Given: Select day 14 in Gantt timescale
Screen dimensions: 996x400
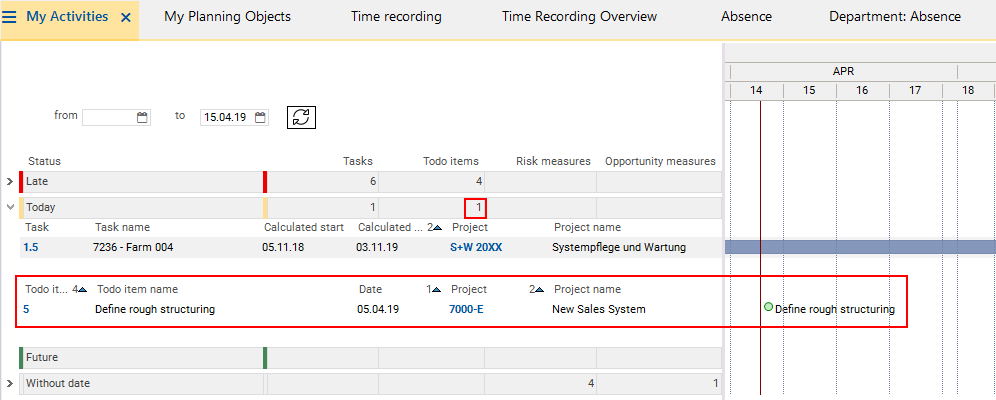Looking at the screenshot, I should click(756, 91).
